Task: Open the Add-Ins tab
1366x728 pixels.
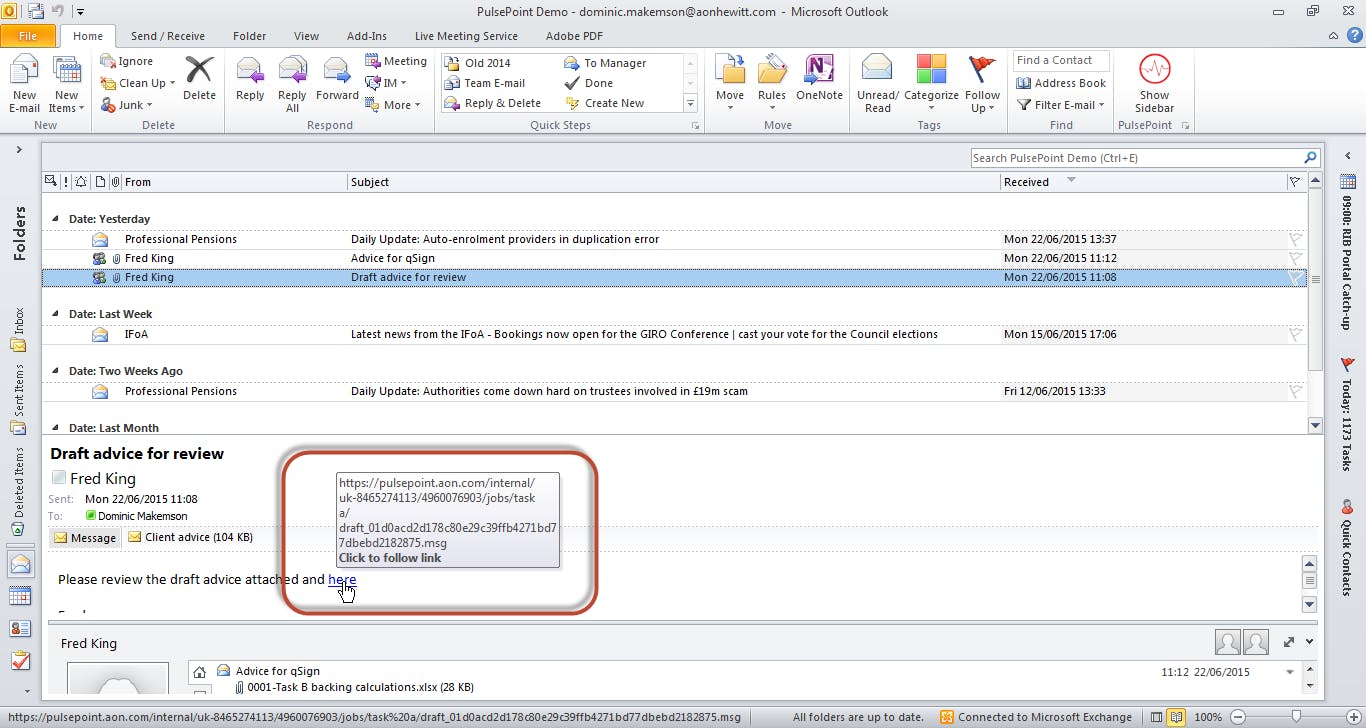Action: (367, 36)
